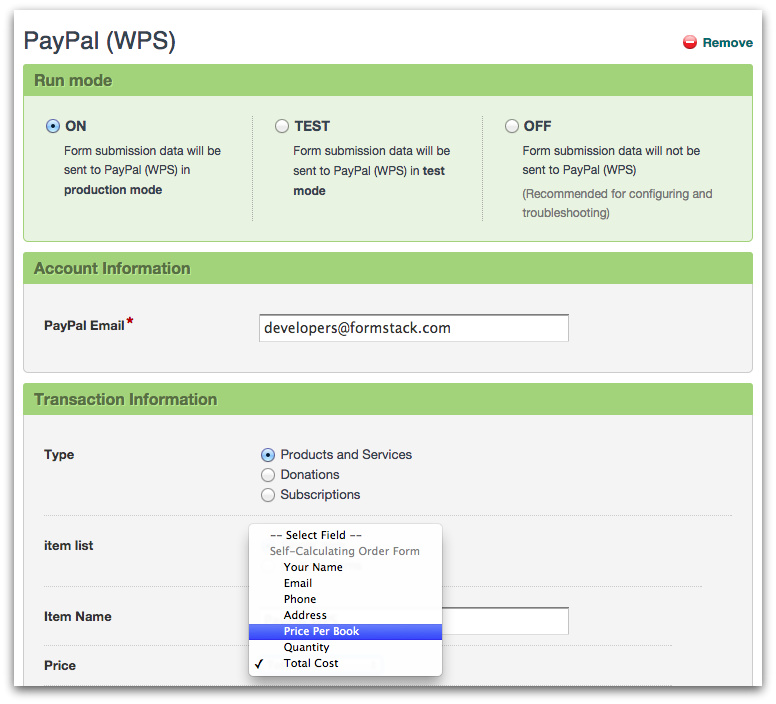776x704 pixels.
Task: Select 'Quantity' from dropdown list
Action: [306, 647]
